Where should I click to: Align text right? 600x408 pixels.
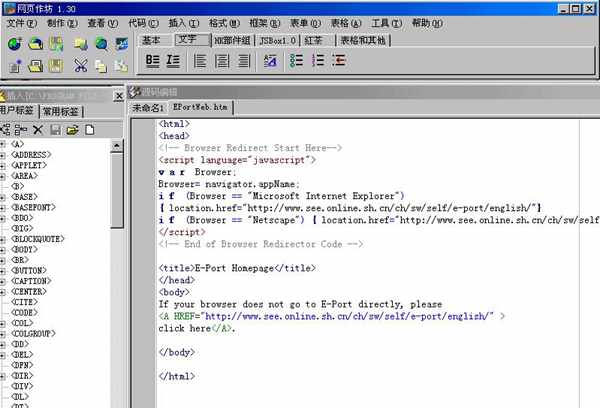pyautogui.click(x=244, y=61)
